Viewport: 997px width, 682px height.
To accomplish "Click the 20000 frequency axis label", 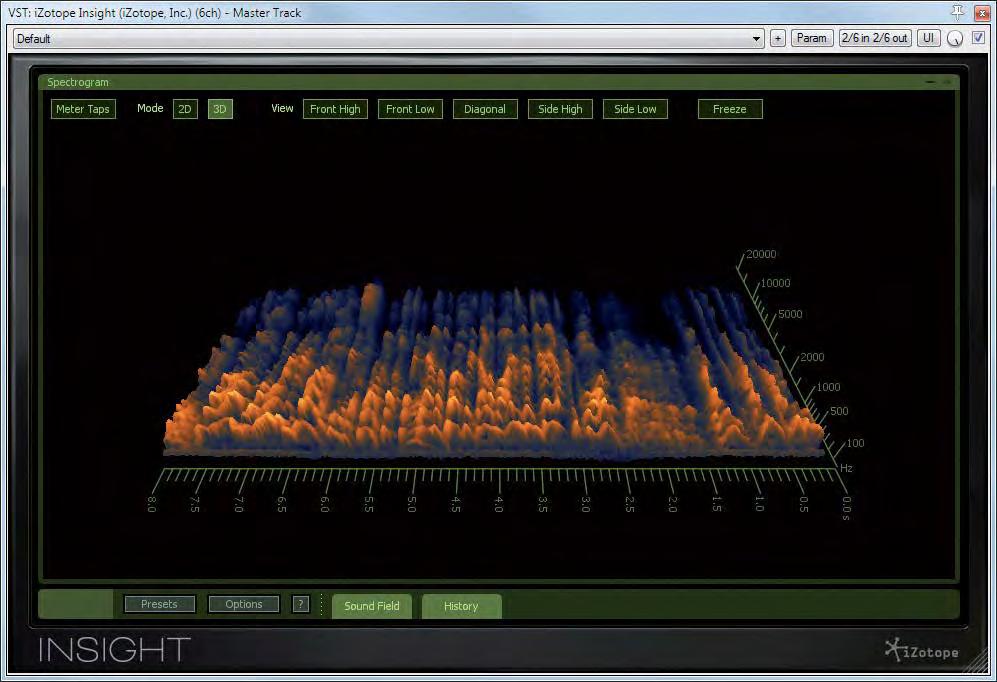I will (761, 254).
